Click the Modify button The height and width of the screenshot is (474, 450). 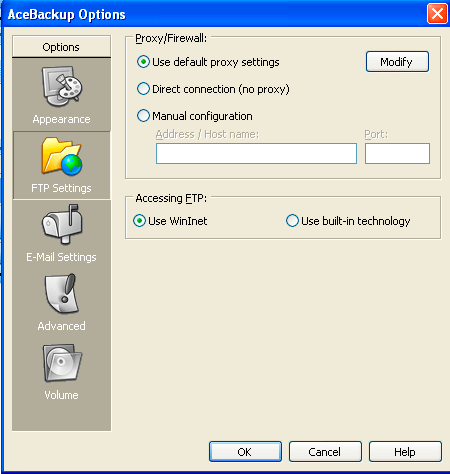397,62
